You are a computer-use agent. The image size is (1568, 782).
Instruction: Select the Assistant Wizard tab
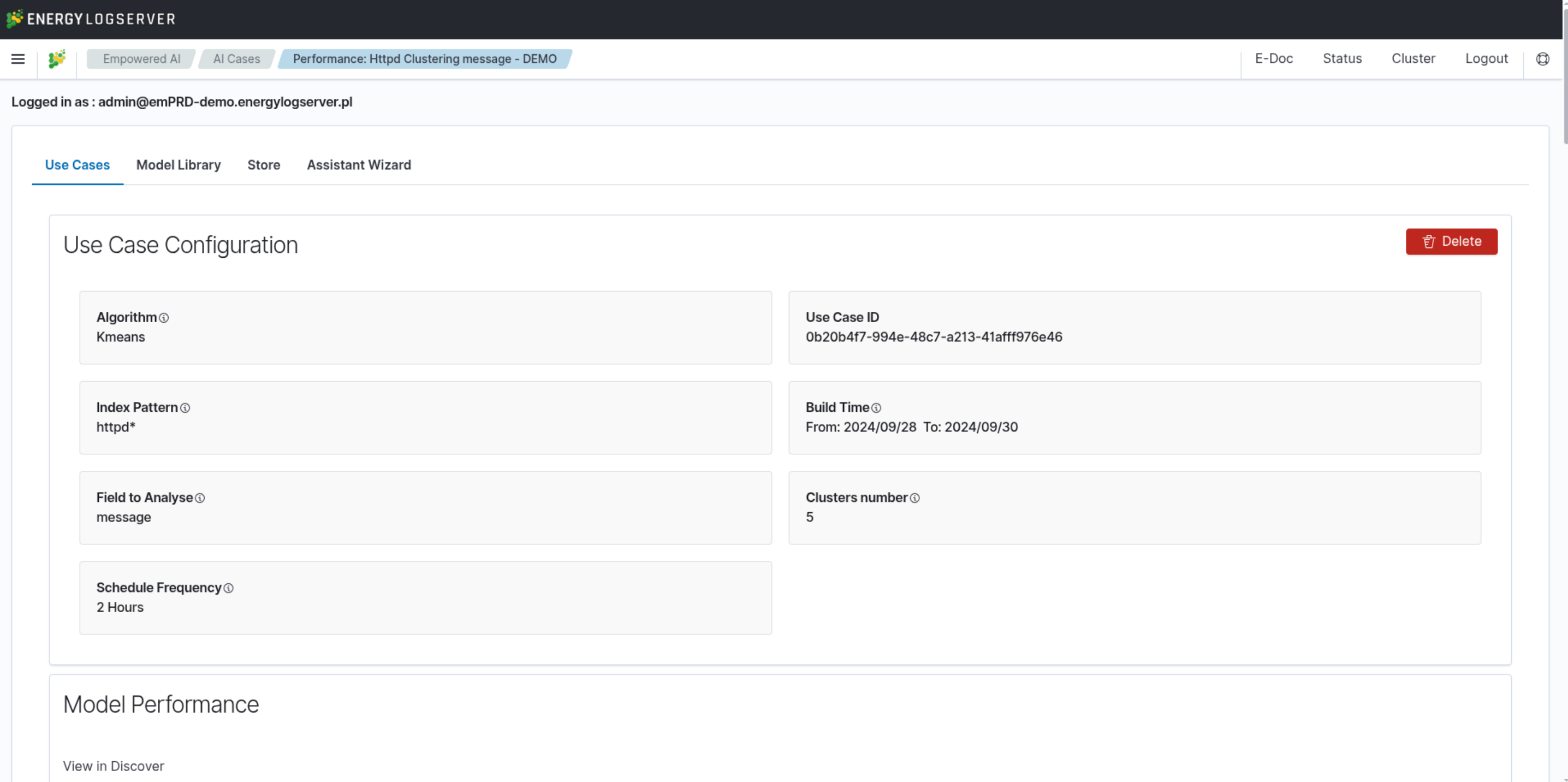click(359, 165)
